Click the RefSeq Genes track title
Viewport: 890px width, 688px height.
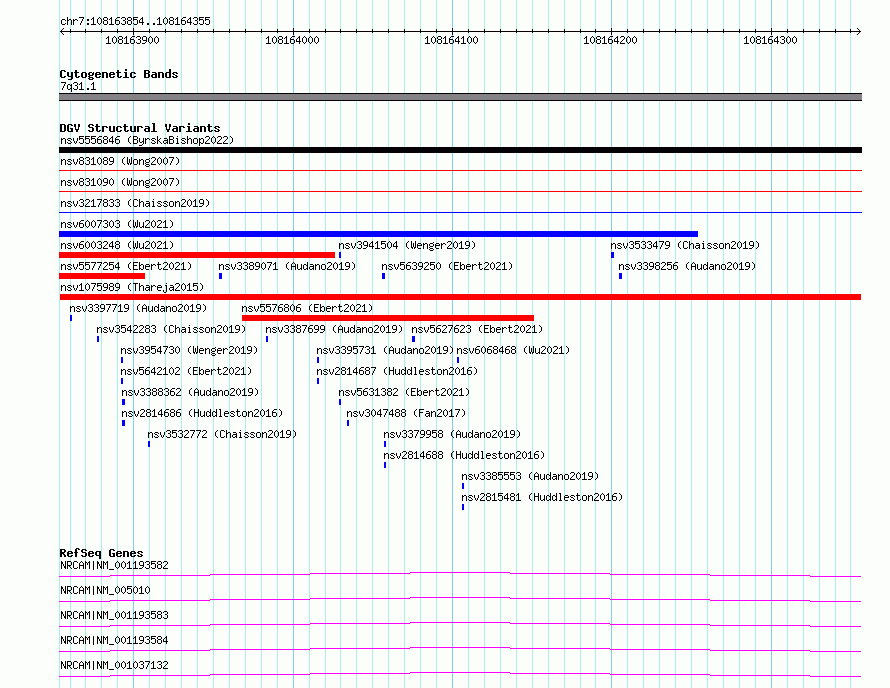[101, 553]
